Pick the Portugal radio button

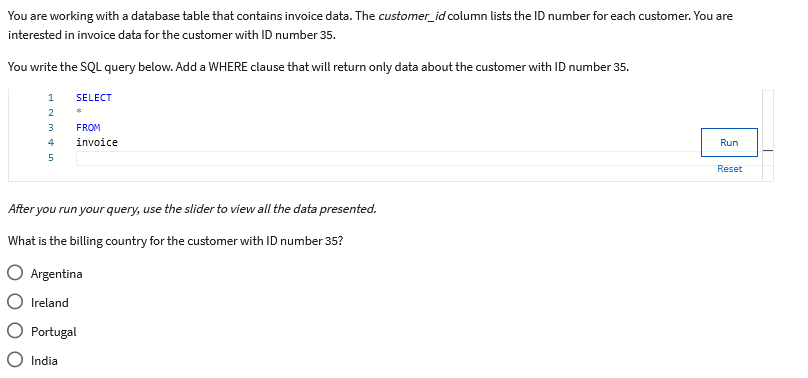tap(15, 331)
